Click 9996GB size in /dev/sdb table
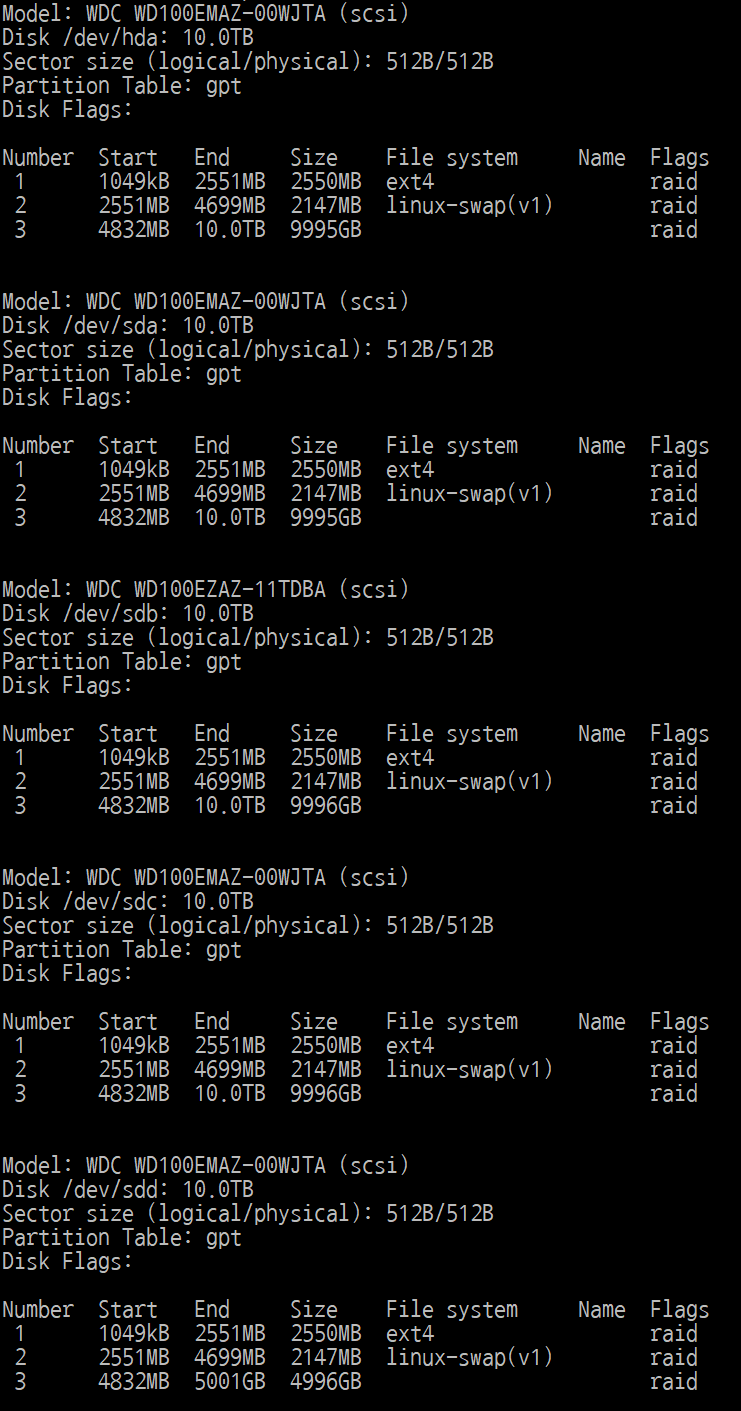The height and width of the screenshot is (1411, 741). pyautogui.click(x=325, y=806)
